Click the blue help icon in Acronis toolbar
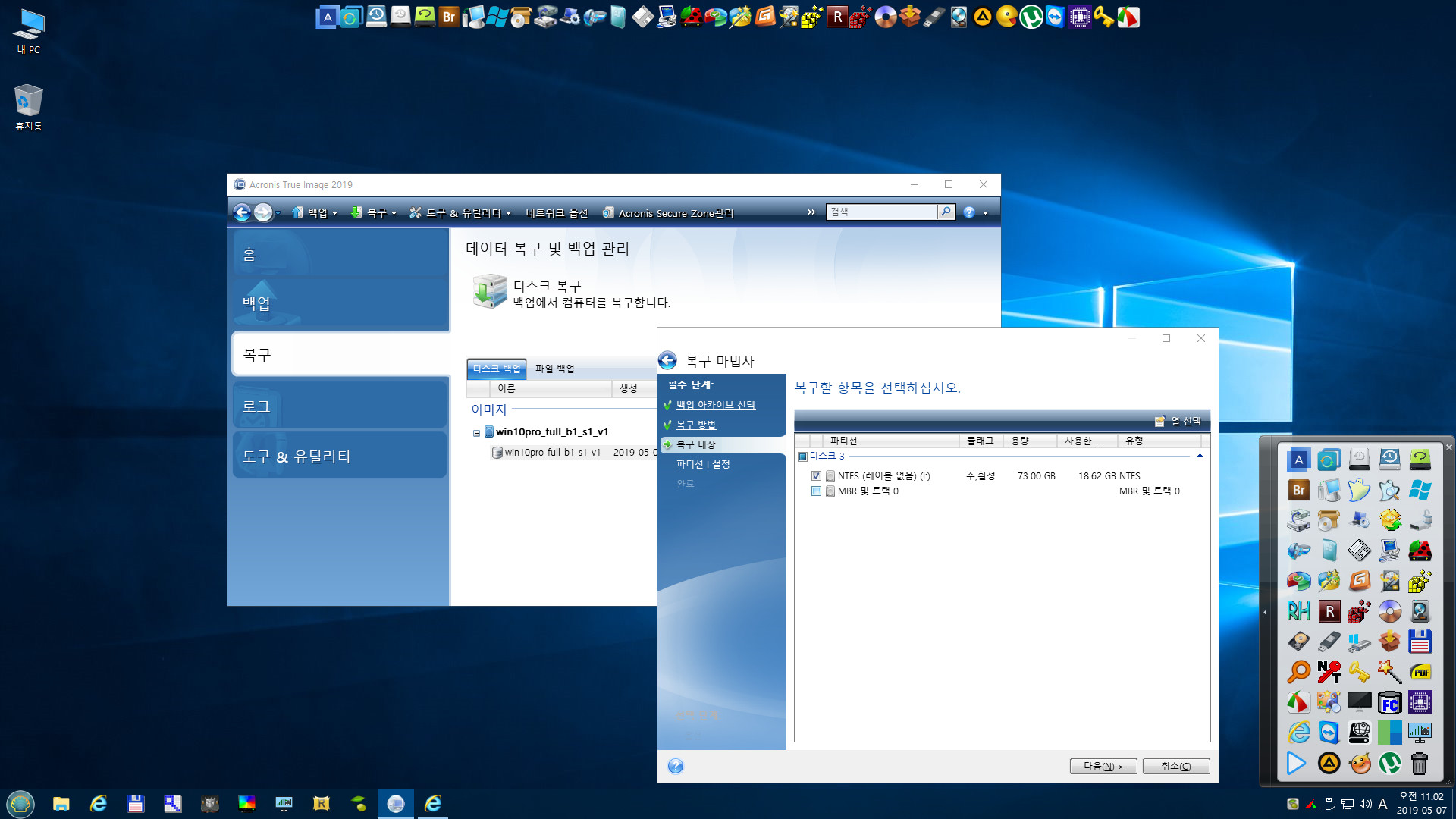The image size is (1456, 819). click(969, 212)
